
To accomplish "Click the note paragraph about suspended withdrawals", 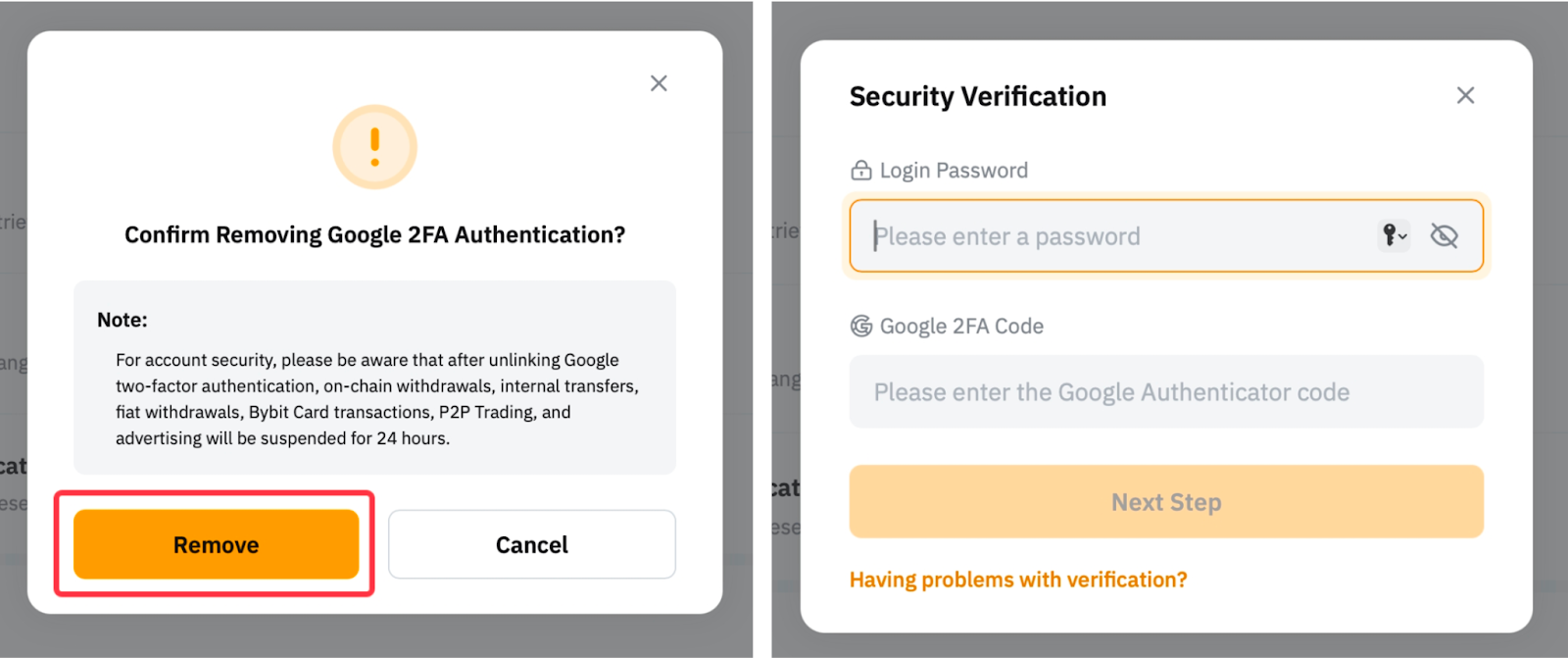I will coord(376,399).
